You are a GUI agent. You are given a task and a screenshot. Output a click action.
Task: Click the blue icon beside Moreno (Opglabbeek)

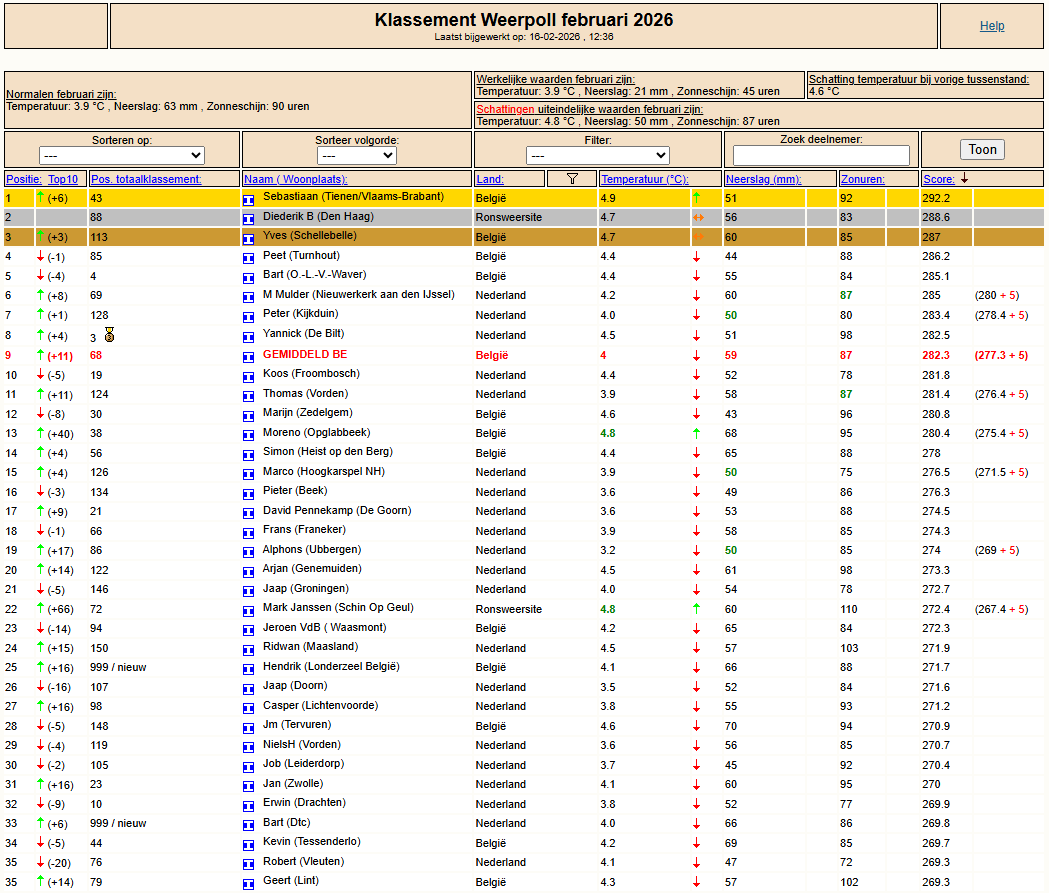pos(249,434)
